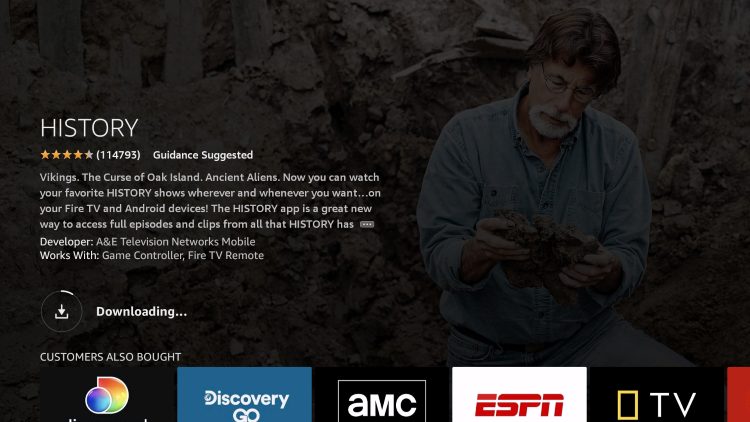This screenshot has width=750, height=422.
Task: Select the Downloading... status label
Action: pyautogui.click(x=142, y=311)
